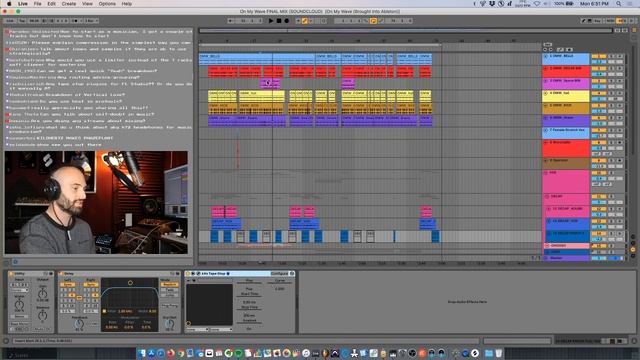Collapse the DELAY group track
Viewport: 640px width, 360px height.
pyautogui.click(x=547, y=197)
